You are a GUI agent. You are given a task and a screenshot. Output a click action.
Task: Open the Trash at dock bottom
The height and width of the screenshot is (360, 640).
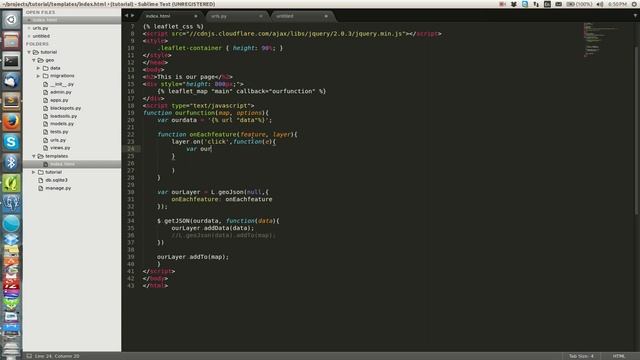point(11,350)
